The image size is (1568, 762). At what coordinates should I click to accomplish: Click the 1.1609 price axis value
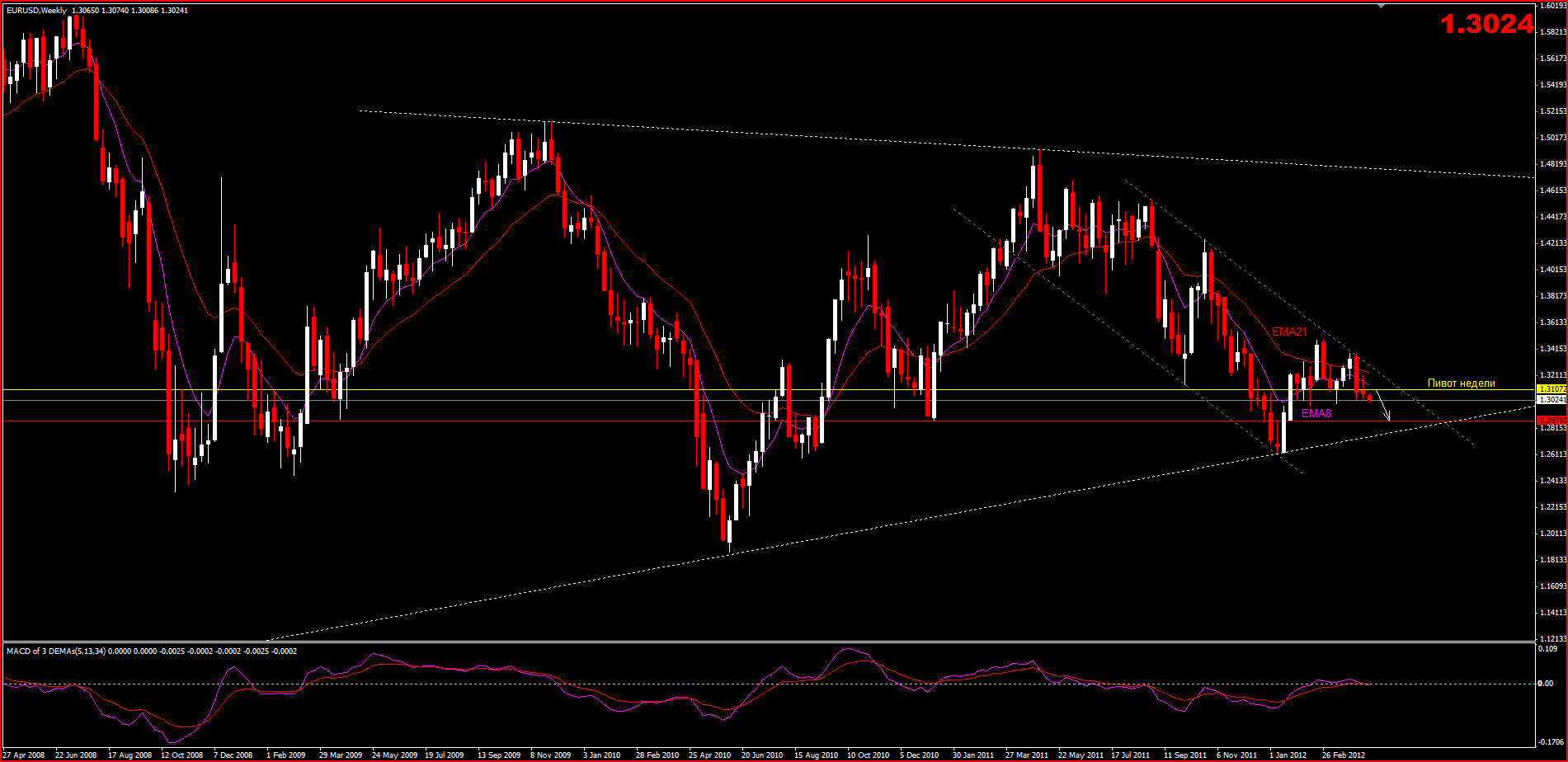pyautogui.click(x=1553, y=586)
